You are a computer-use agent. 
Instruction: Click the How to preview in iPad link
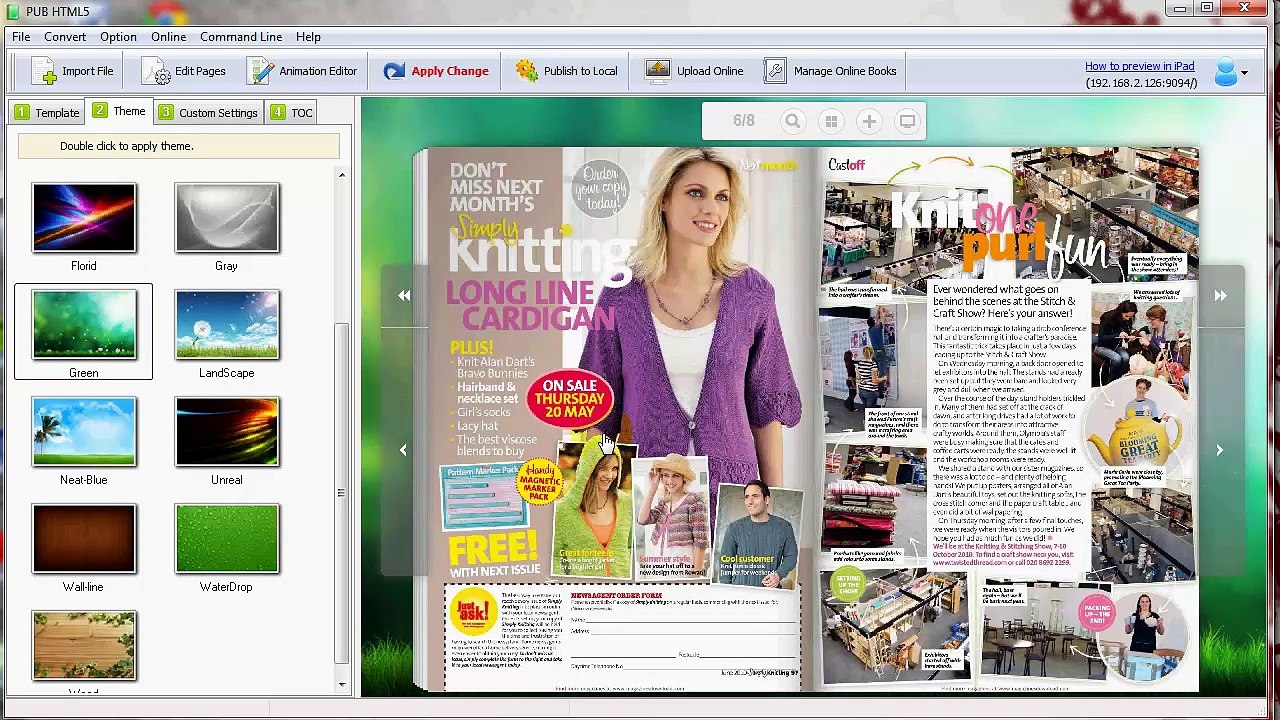click(x=1139, y=66)
